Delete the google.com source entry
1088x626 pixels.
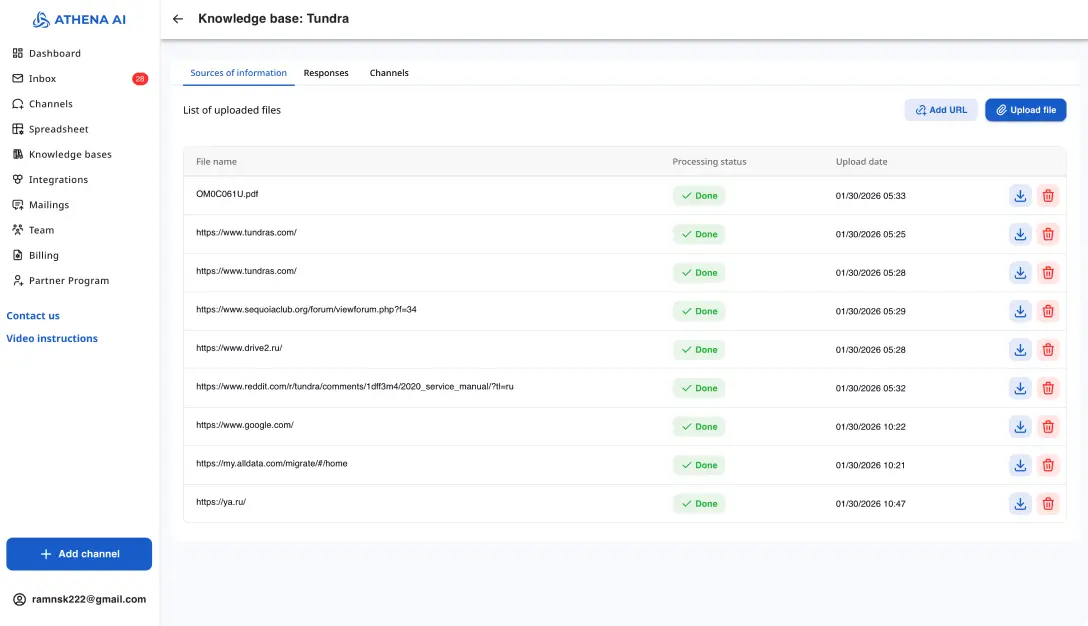[x=1048, y=427]
